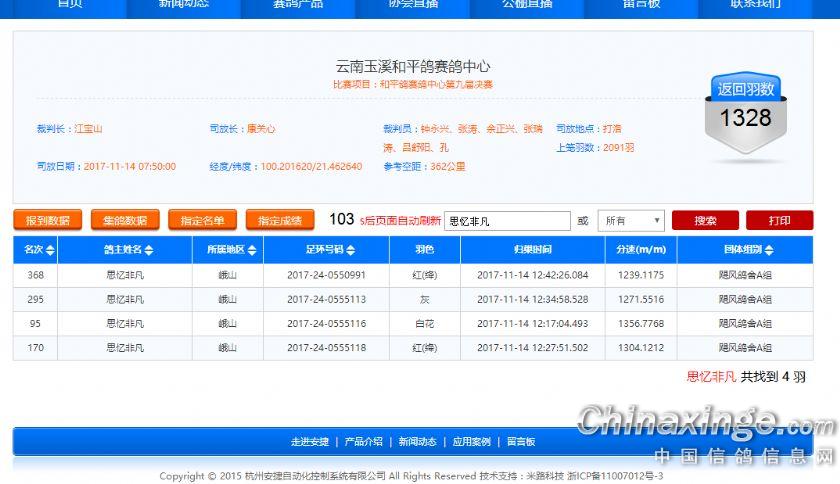Screen dimensions: 840x484
Task: Open the 协会直播 navigation tab
Action: coord(413,5)
